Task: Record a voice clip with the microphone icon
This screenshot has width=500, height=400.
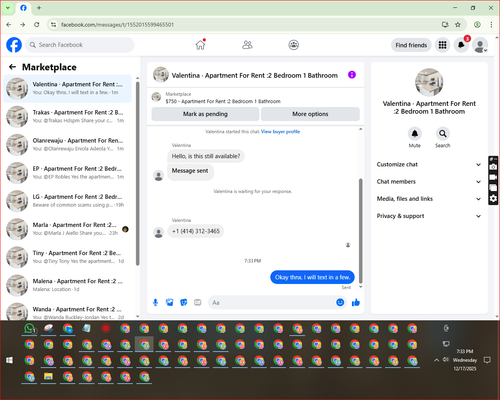Action: pyautogui.click(x=155, y=302)
